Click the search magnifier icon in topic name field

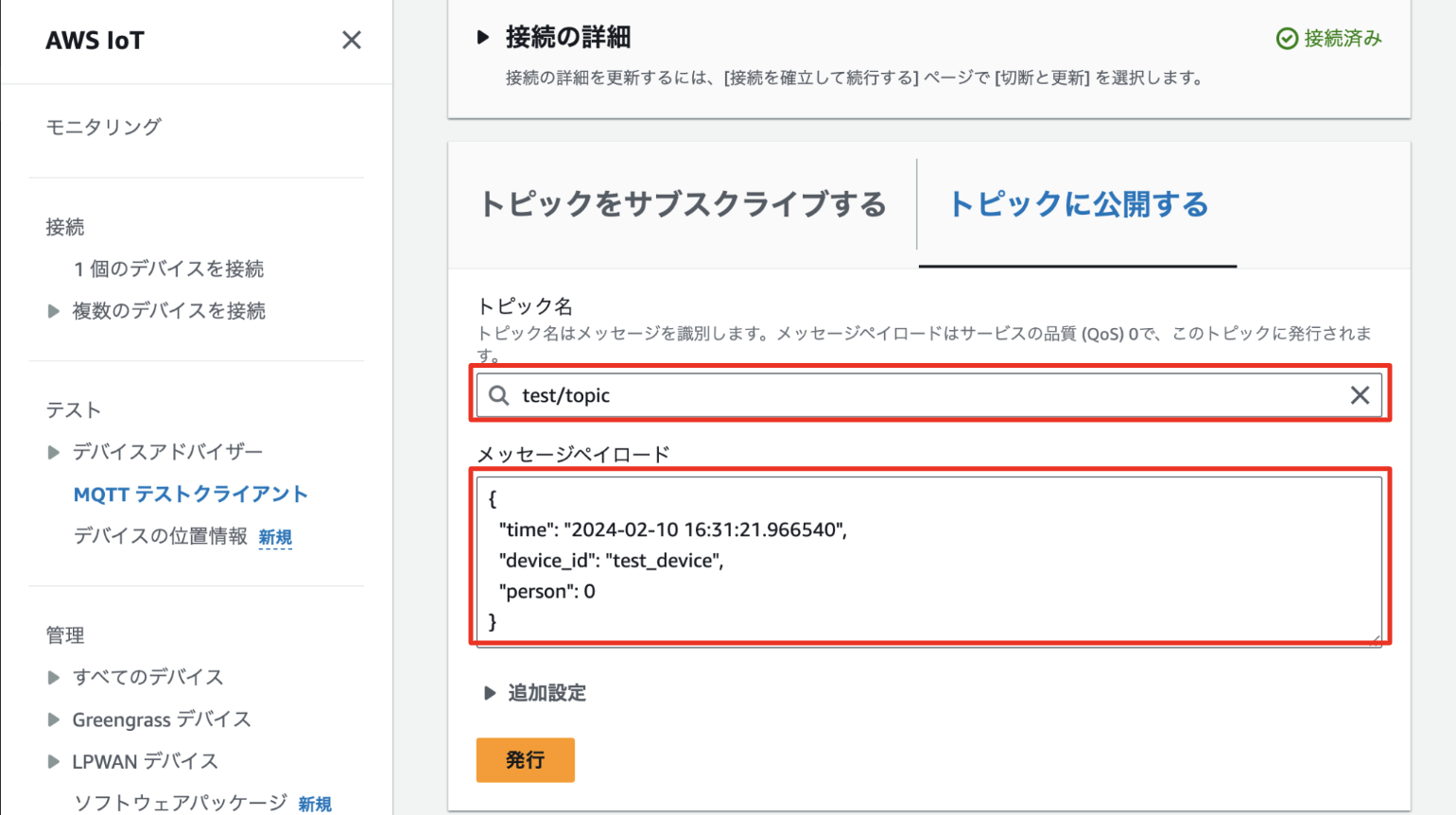click(501, 395)
